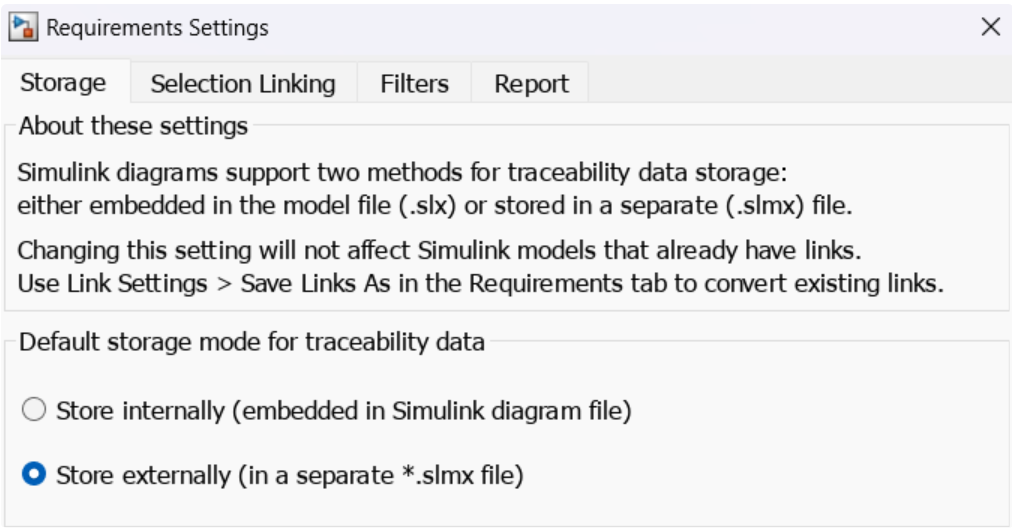This screenshot has width=1012, height=529.
Task: Click the 'Use Link Settings > Save Links As' line
Action: click(x=480, y=283)
